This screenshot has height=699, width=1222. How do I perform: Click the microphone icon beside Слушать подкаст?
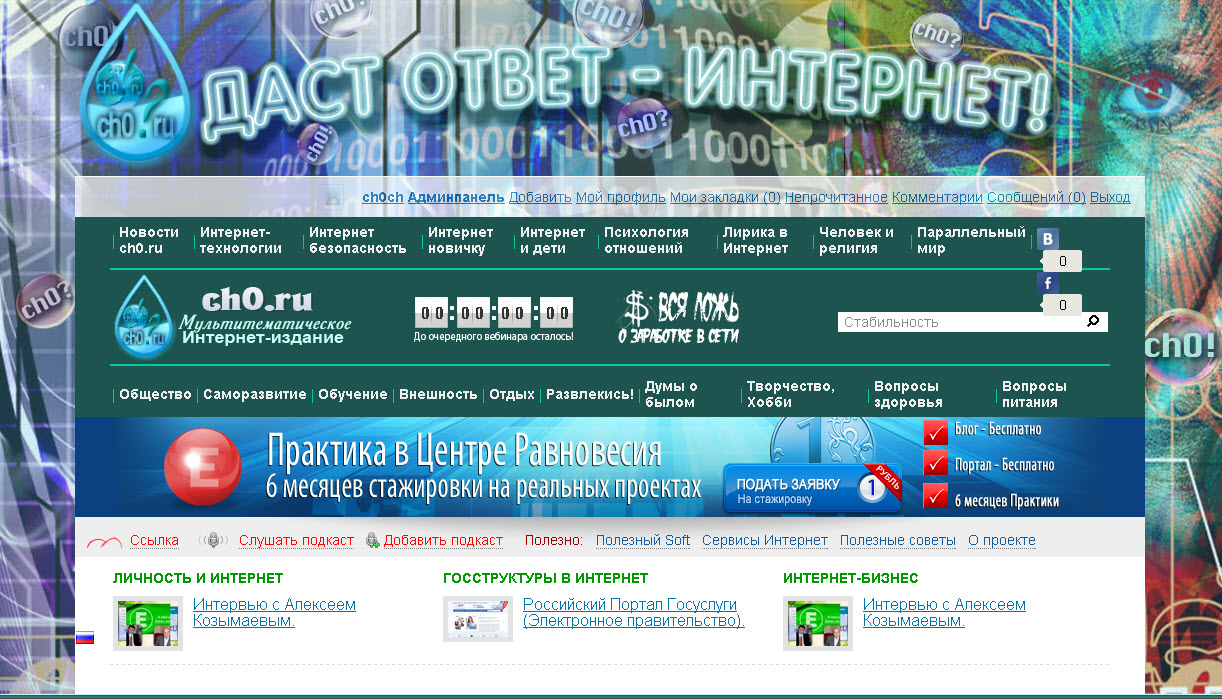pos(213,540)
